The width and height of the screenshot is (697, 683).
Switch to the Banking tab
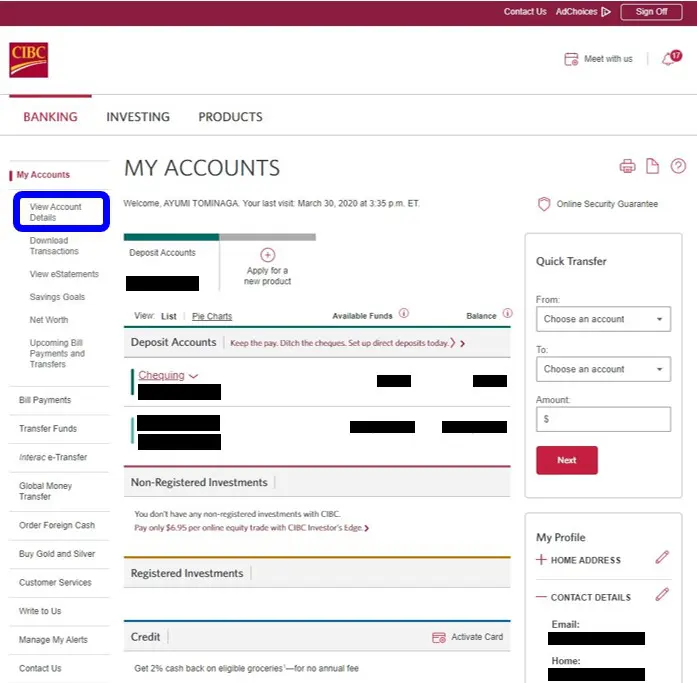coord(50,117)
